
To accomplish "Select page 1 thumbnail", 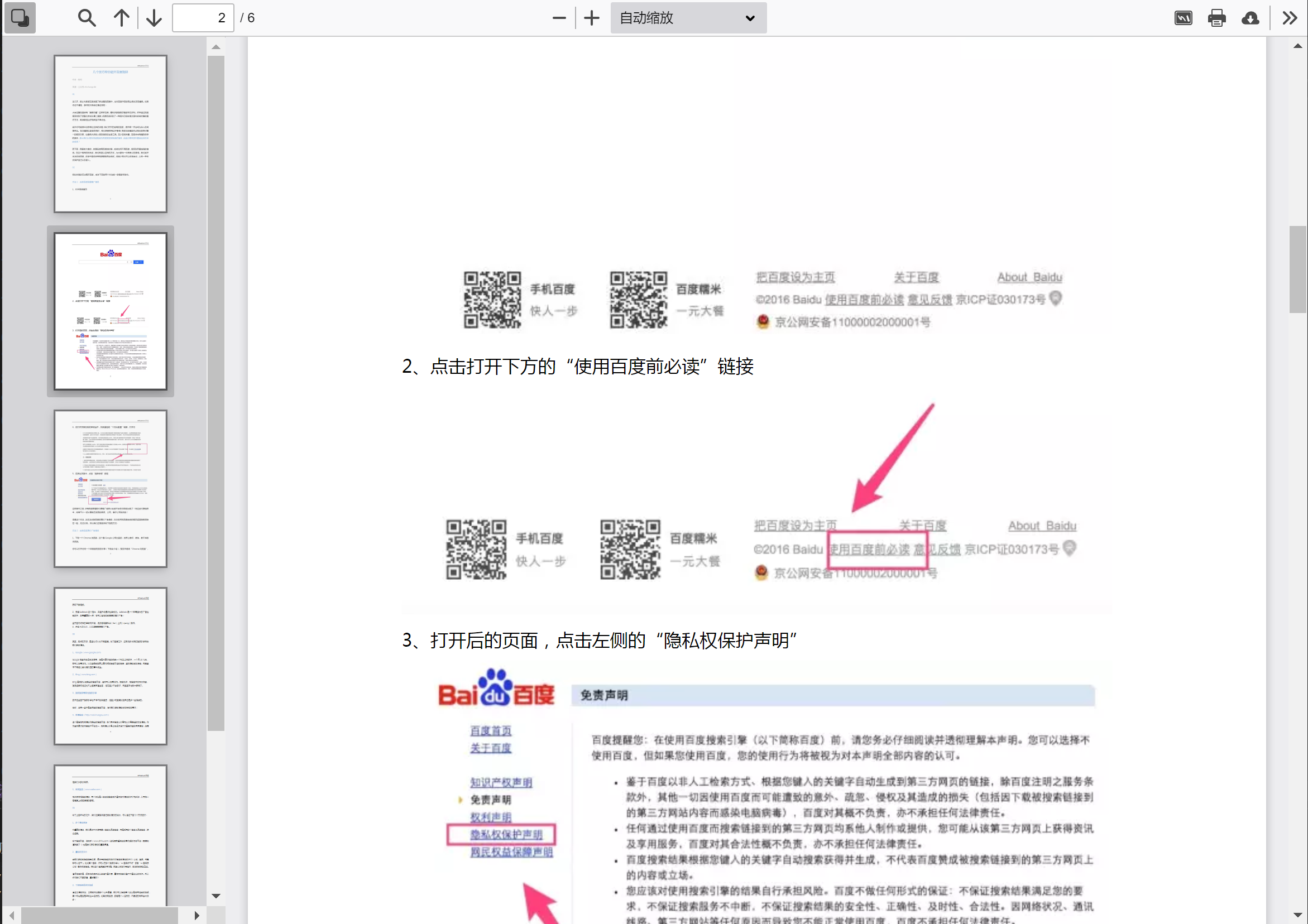I will pos(111,134).
